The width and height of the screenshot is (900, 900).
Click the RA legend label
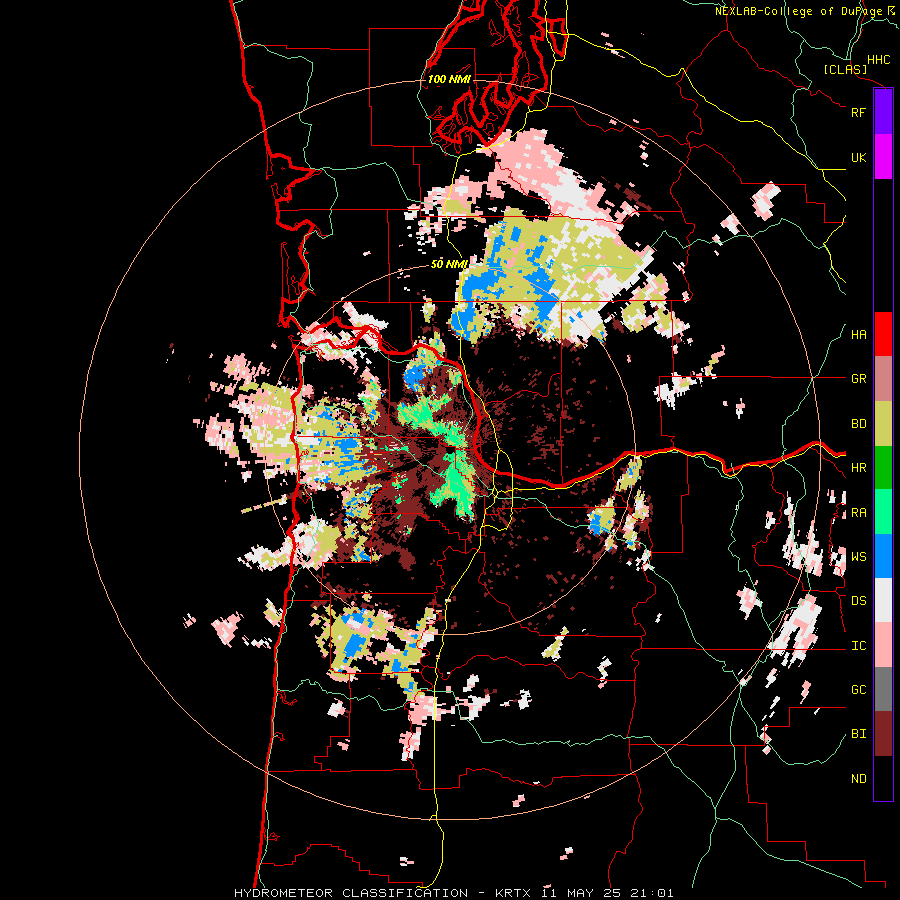[x=858, y=513]
